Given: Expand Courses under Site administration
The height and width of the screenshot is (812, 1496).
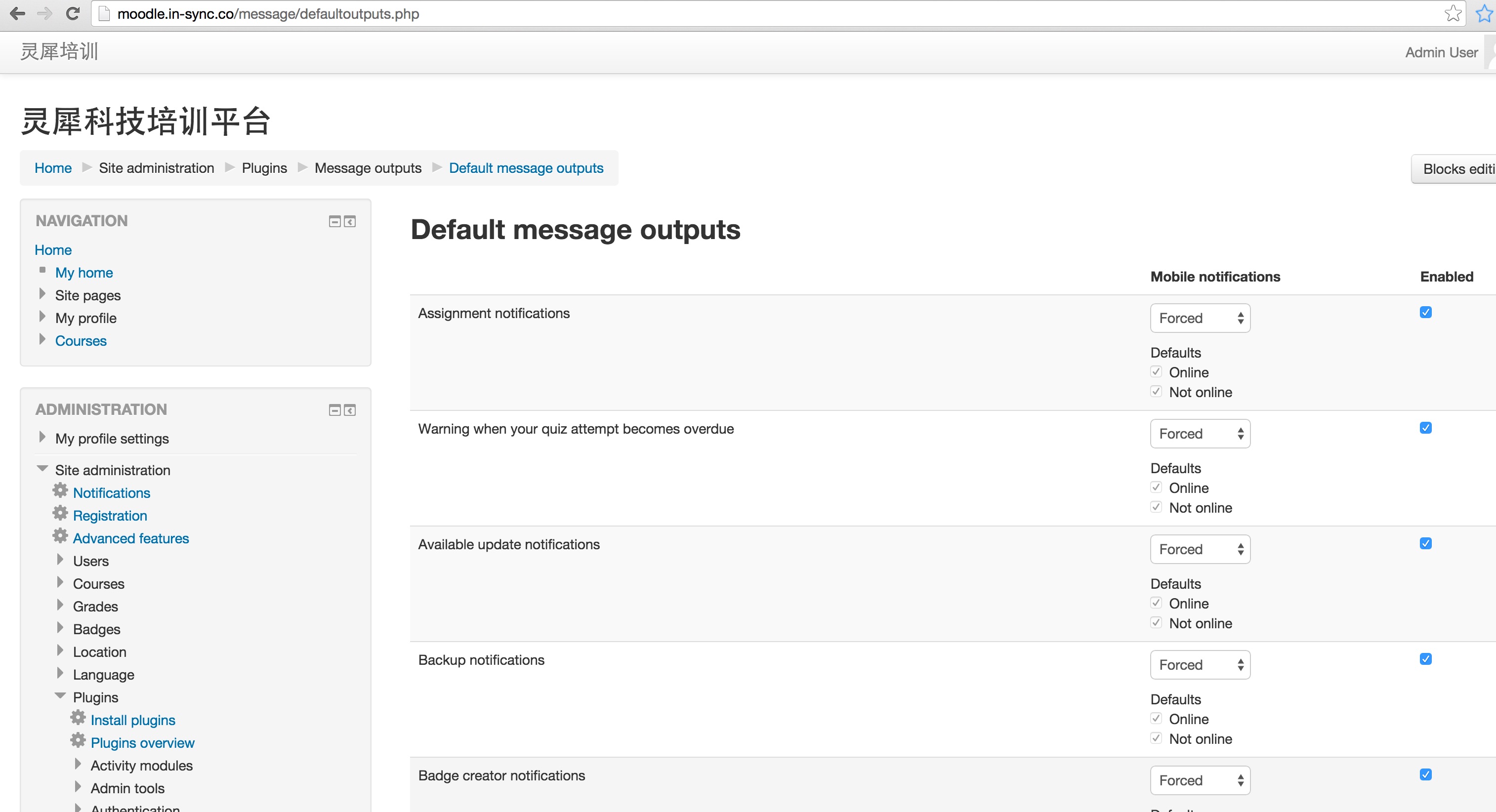Looking at the screenshot, I should pos(60,582).
